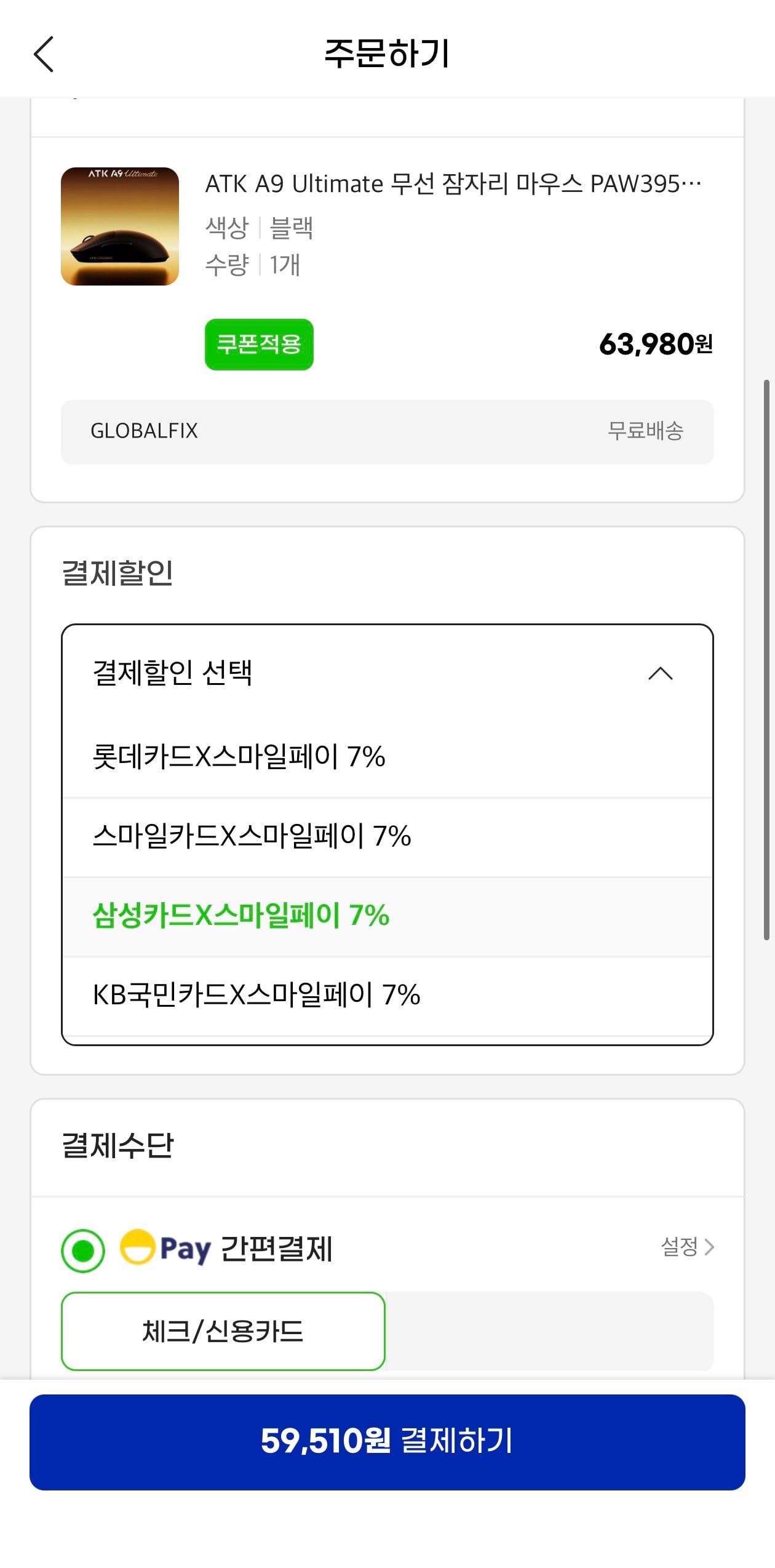Select 삼성카드X스마일페이 7% discount option
Screen dimensions: 775x1568
click(x=241, y=916)
